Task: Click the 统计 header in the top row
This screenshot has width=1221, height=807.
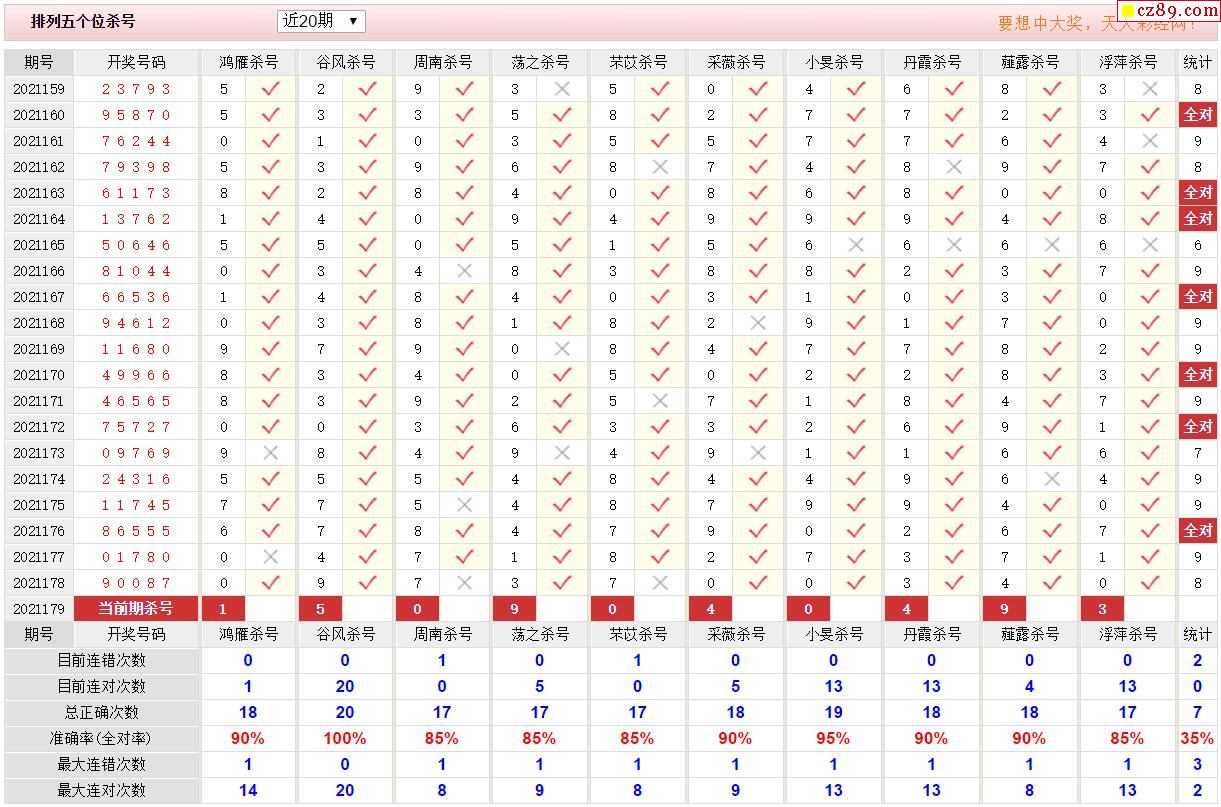Action: coord(1198,62)
